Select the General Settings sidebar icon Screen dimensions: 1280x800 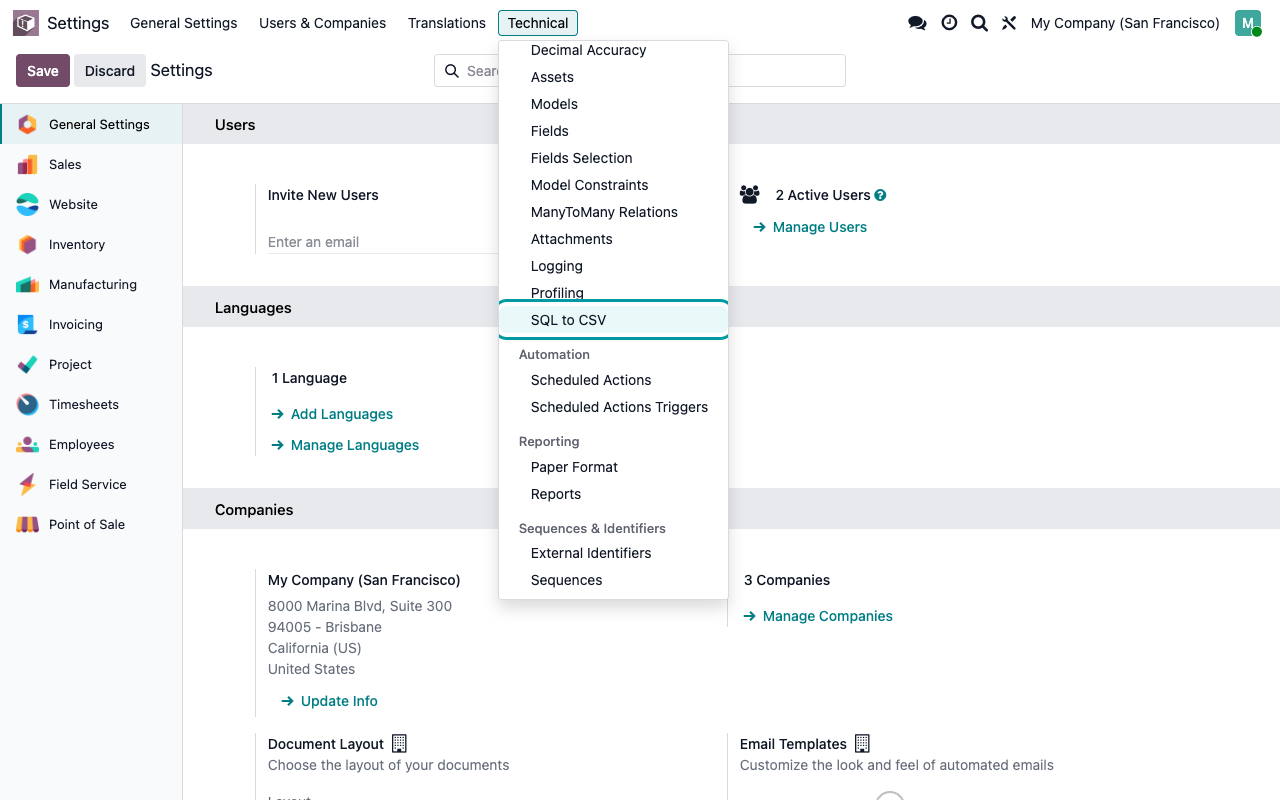pos(28,124)
